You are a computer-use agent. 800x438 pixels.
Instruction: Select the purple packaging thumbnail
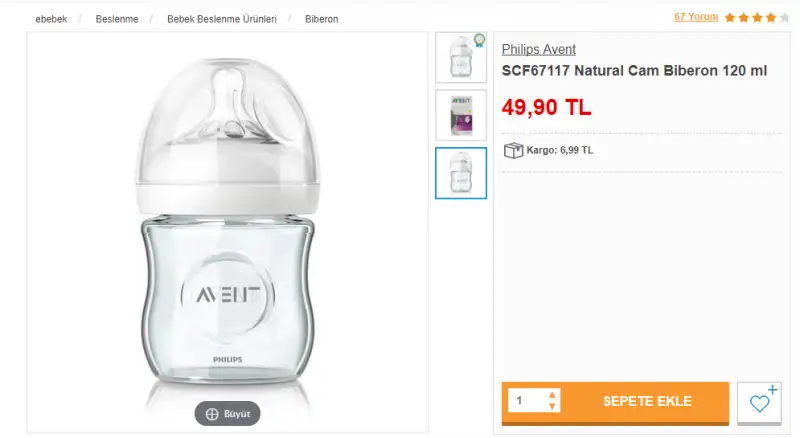(461, 115)
